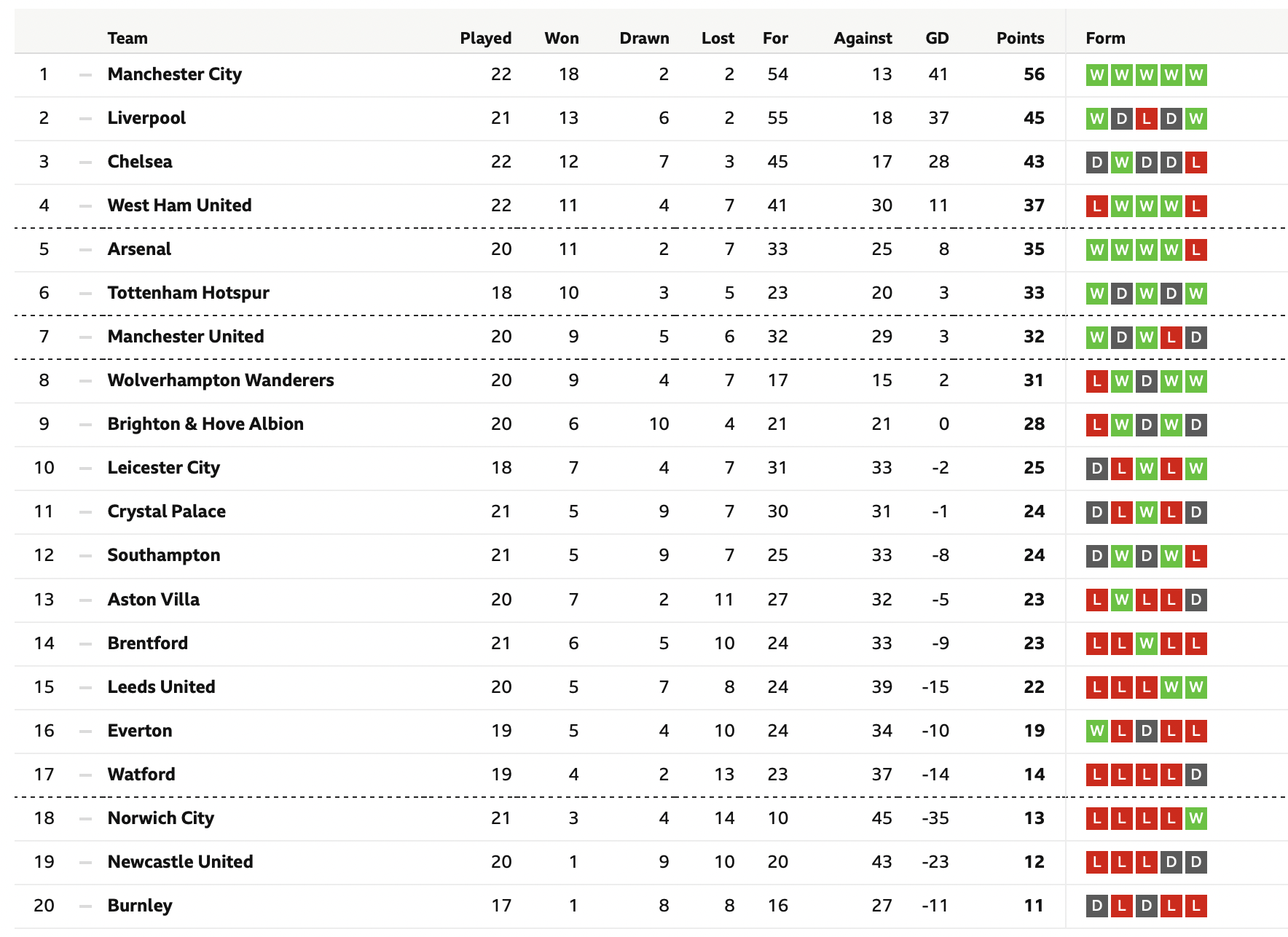Click the position-change dash beside Arsenal
This screenshot has width=1288, height=937.
(86, 250)
